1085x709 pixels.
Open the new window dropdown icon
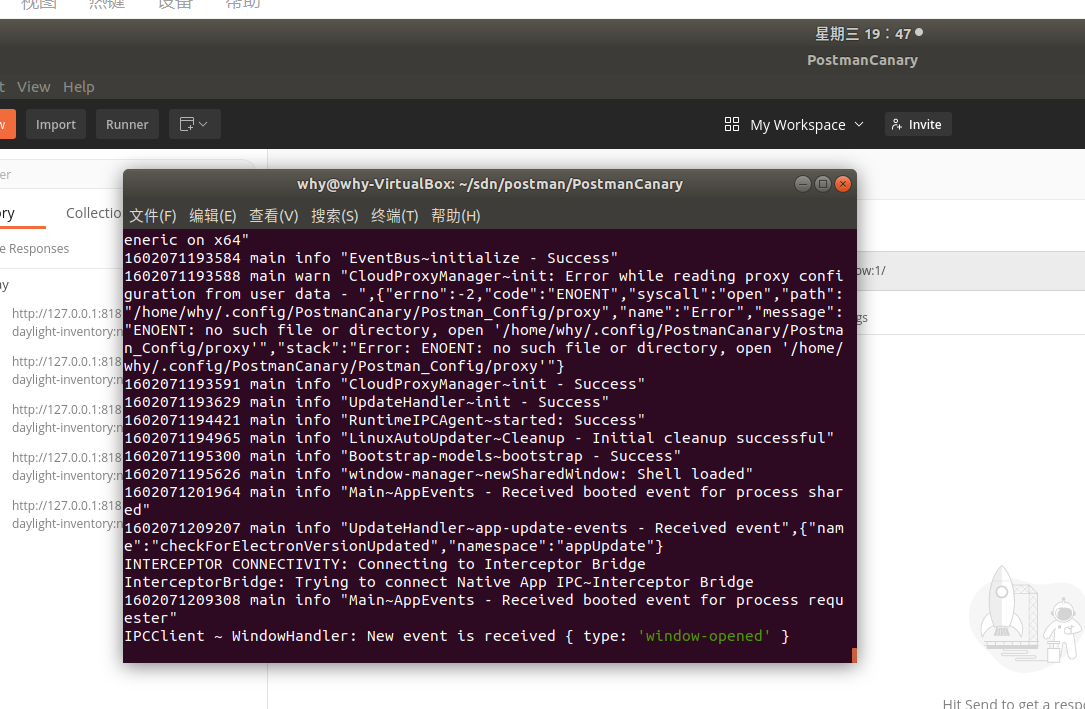(x=194, y=125)
